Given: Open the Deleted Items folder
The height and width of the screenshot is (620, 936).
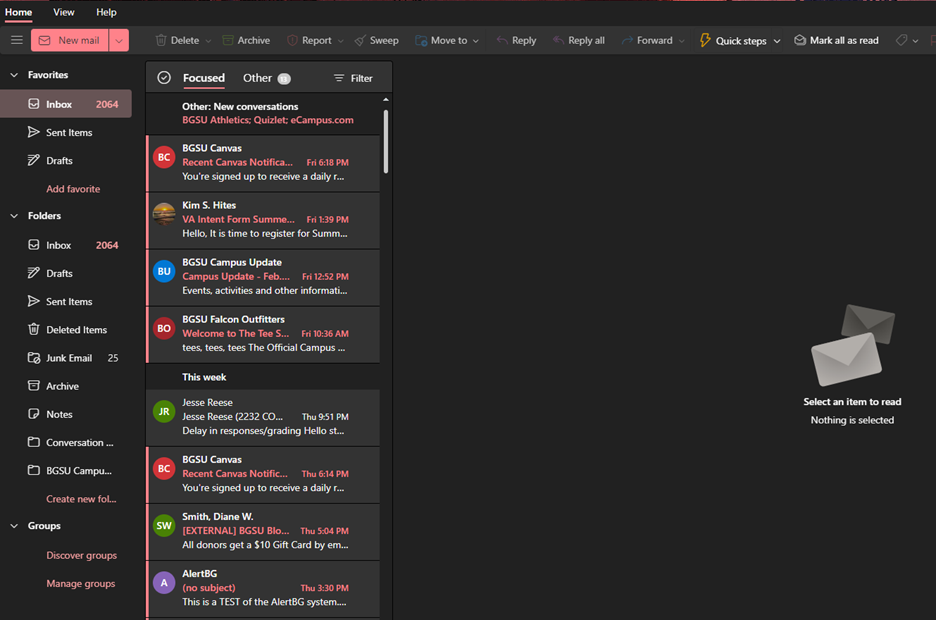Looking at the screenshot, I should tap(66, 329).
